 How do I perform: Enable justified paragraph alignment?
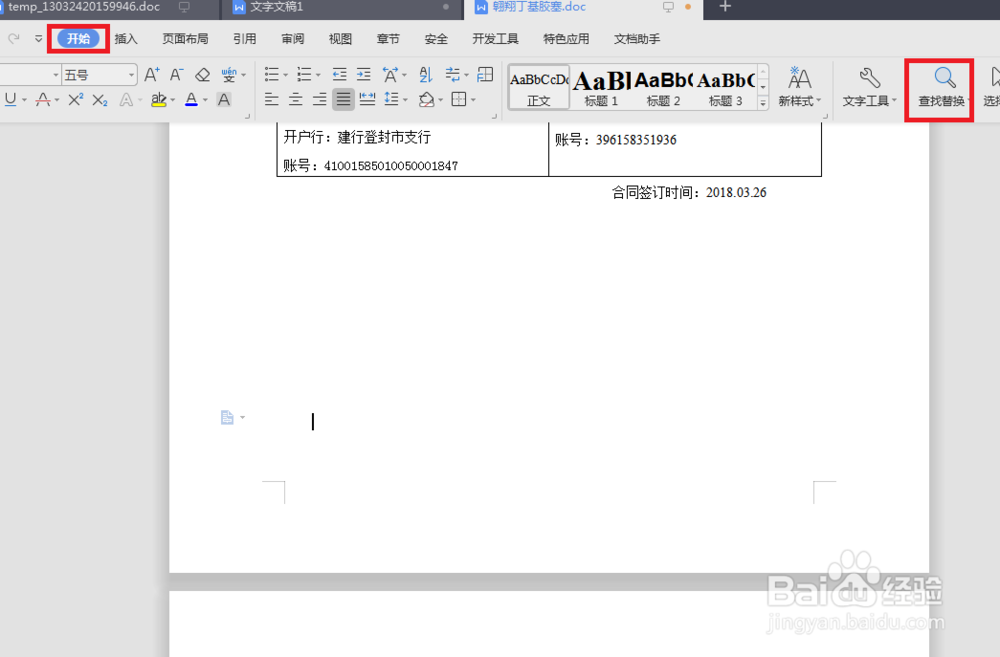click(x=343, y=98)
